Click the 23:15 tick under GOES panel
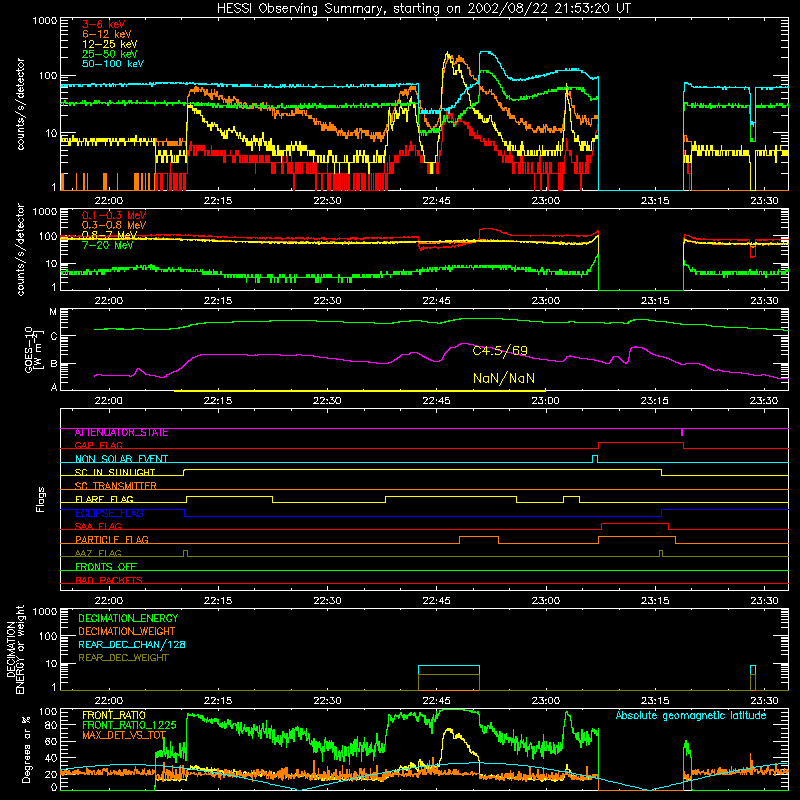Viewport: 800px width, 800px height. point(655,401)
